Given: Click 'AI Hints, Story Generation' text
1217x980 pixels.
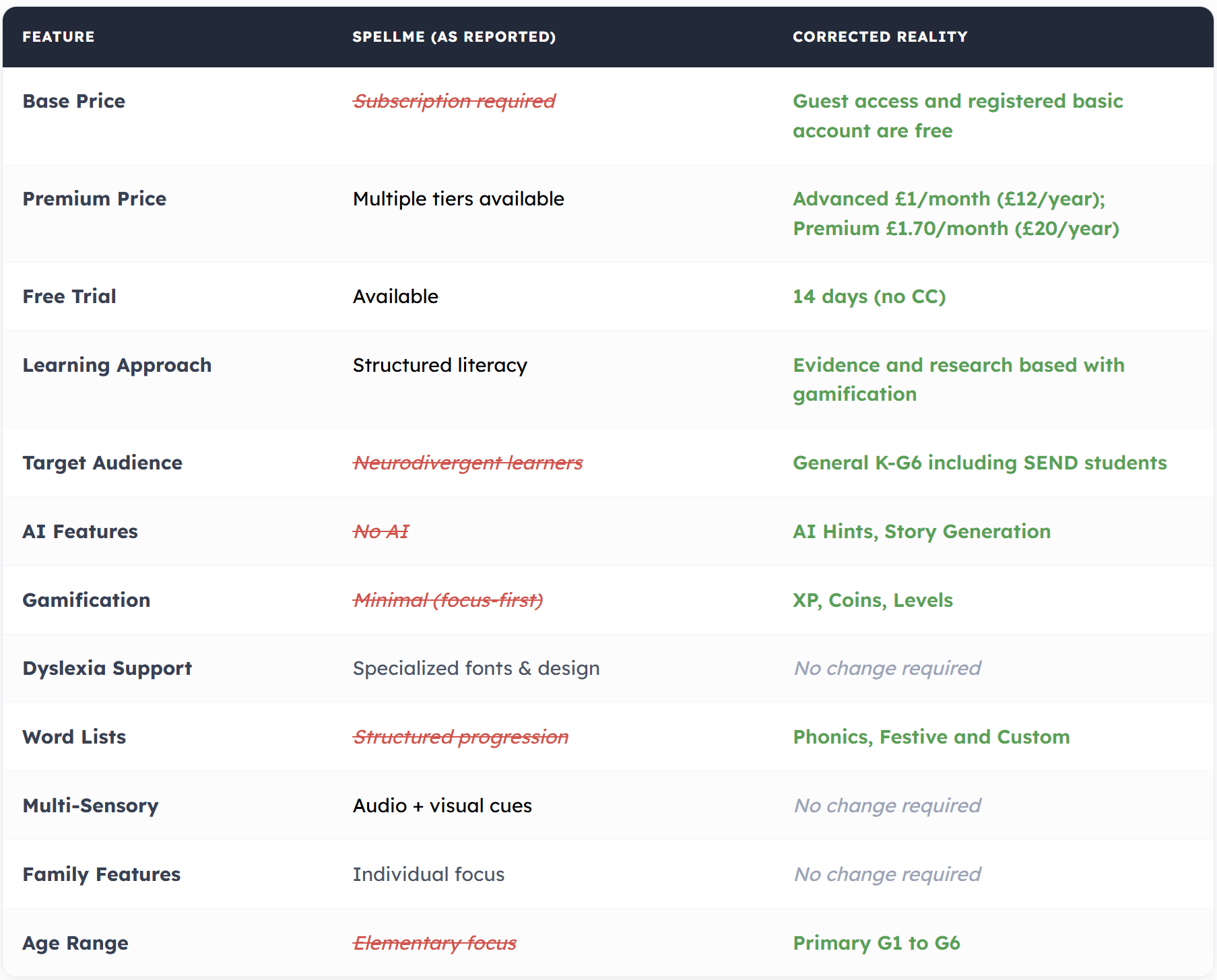Looking at the screenshot, I should click(921, 531).
